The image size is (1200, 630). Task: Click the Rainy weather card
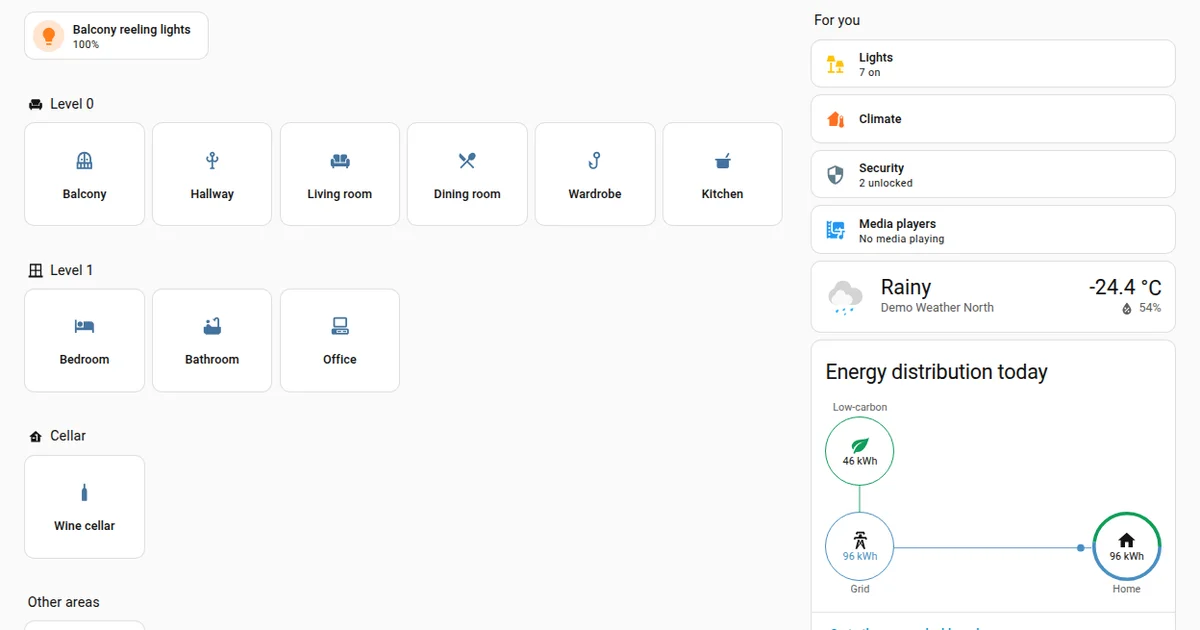coord(993,297)
